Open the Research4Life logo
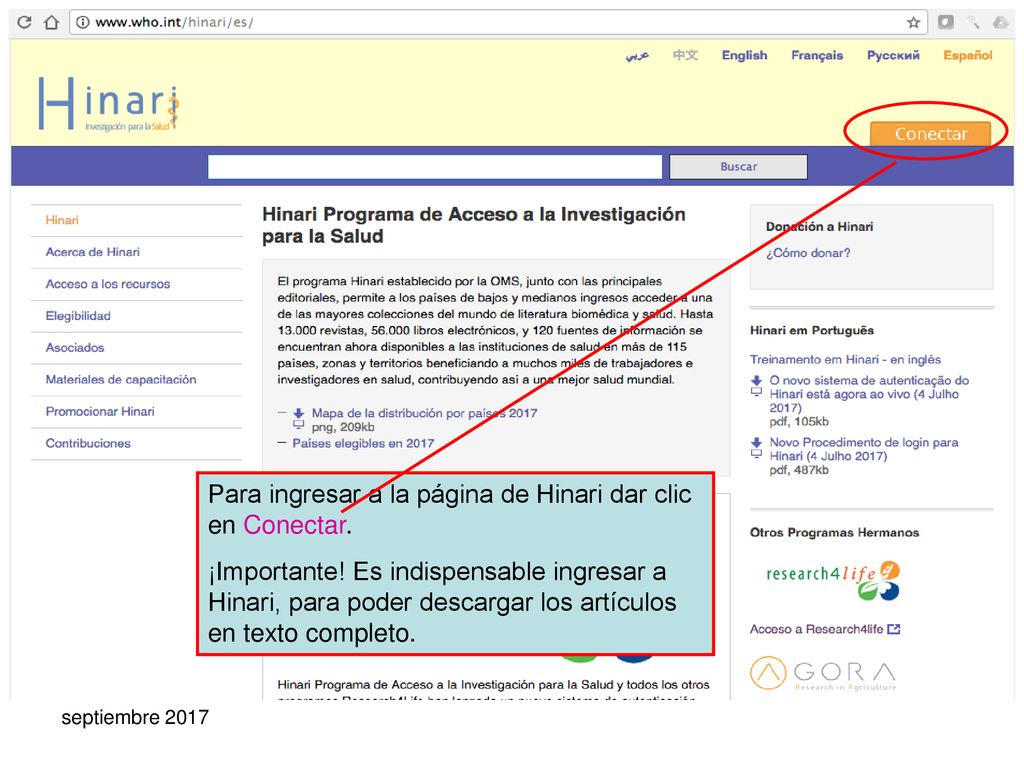The width and height of the screenshot is (1024, 768). tap(833, 580)
